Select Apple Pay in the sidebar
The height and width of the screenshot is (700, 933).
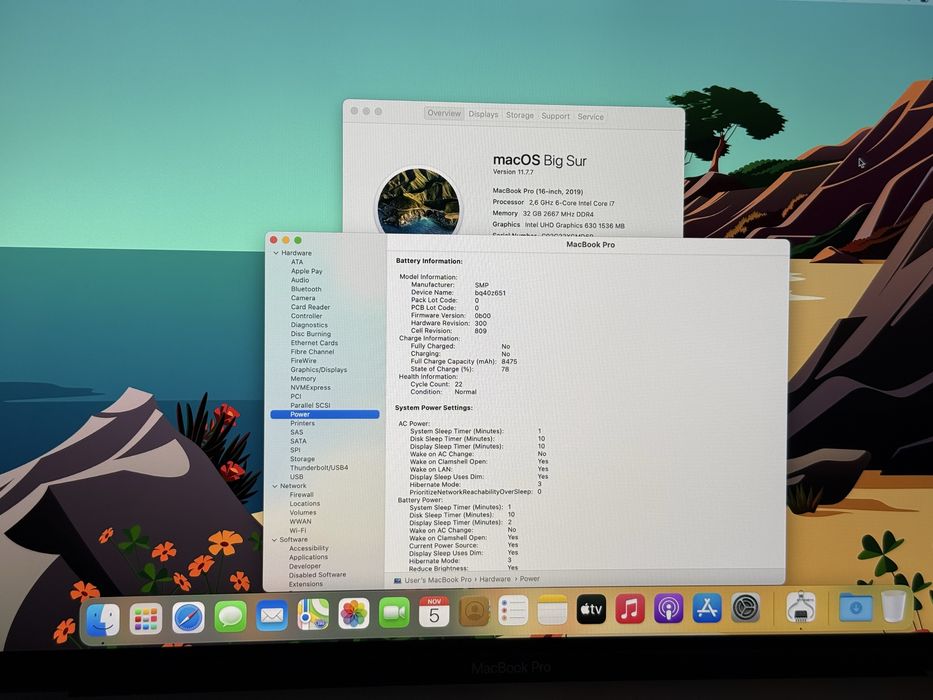click(306, 271)
